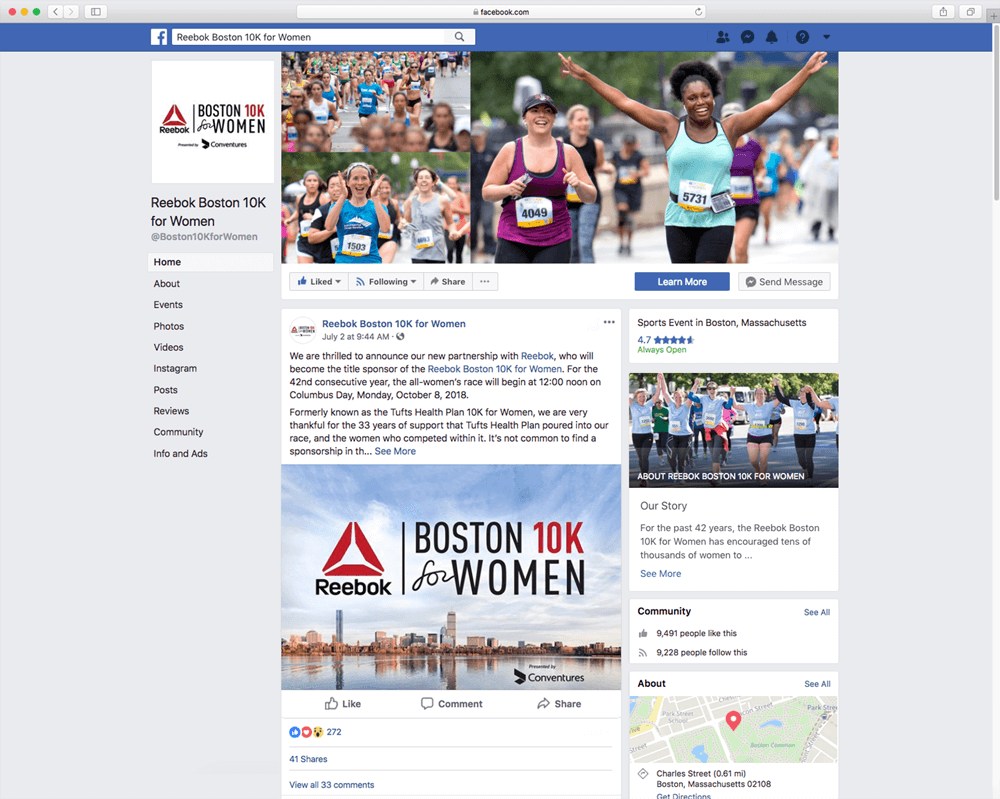
Task: Click the followers feed icon
Action: click(x=643, y=652)
